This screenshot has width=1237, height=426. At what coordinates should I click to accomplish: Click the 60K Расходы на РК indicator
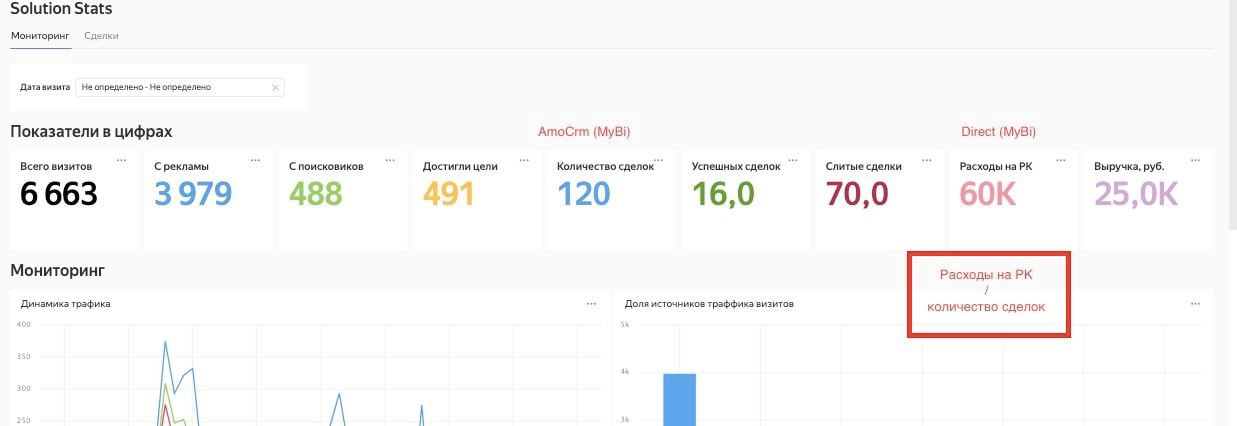988,194
